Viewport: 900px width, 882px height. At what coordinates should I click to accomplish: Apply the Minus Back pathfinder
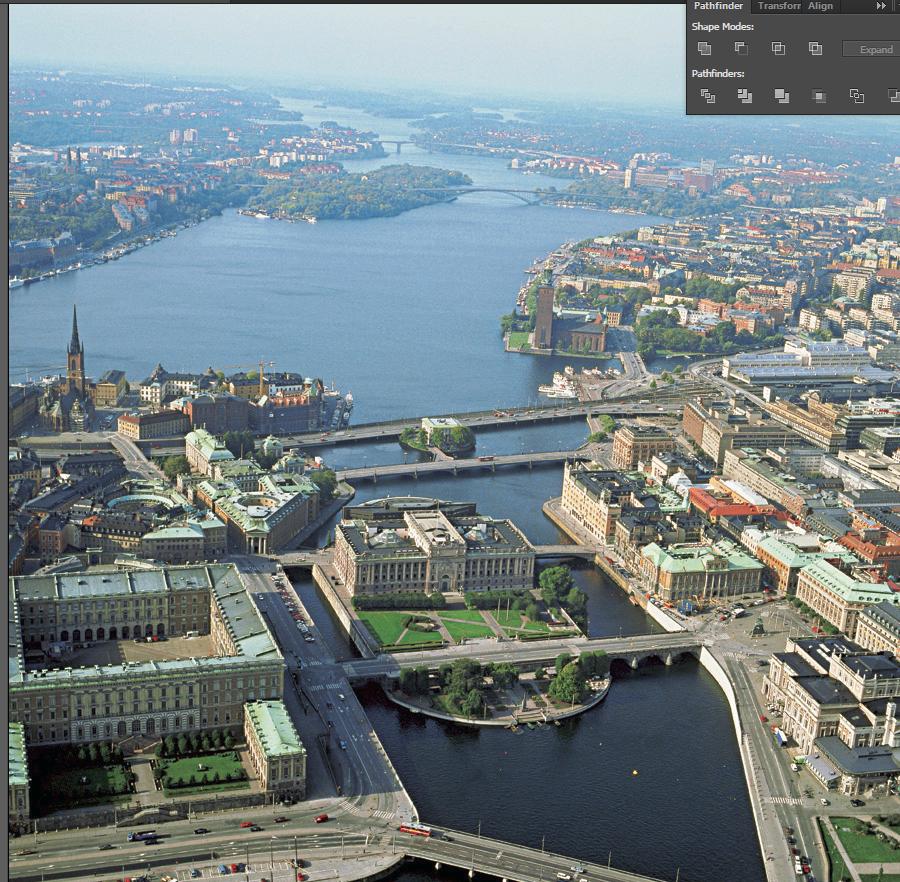tap(893, 96)
